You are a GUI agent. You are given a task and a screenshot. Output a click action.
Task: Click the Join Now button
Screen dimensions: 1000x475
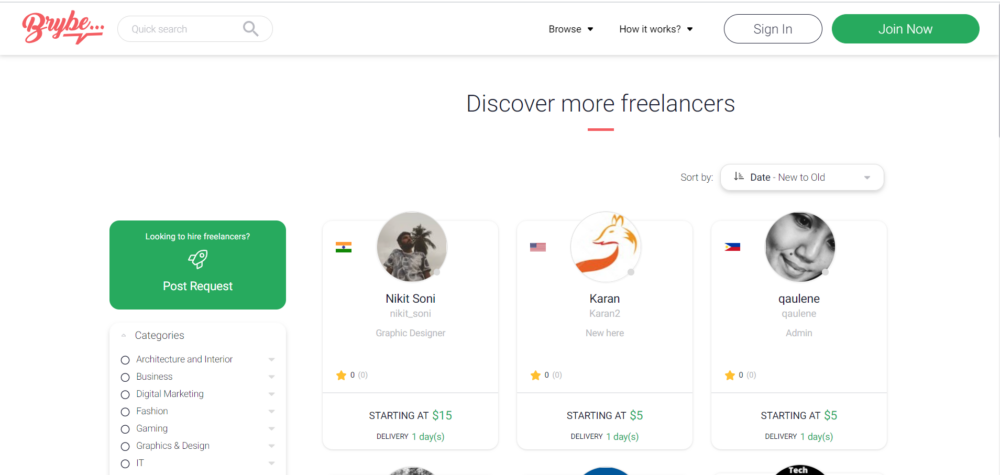pyautogui.click(x=905, y=29)
